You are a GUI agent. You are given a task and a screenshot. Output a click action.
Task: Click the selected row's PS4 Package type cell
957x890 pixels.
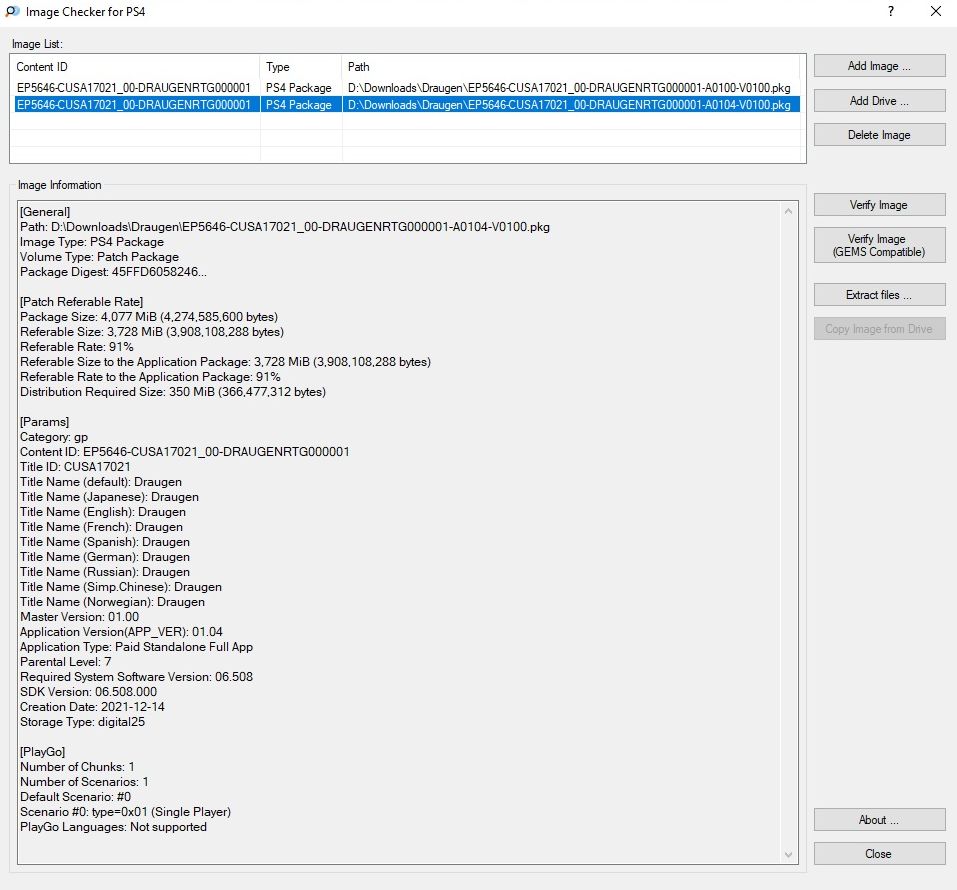pos(298,105)
